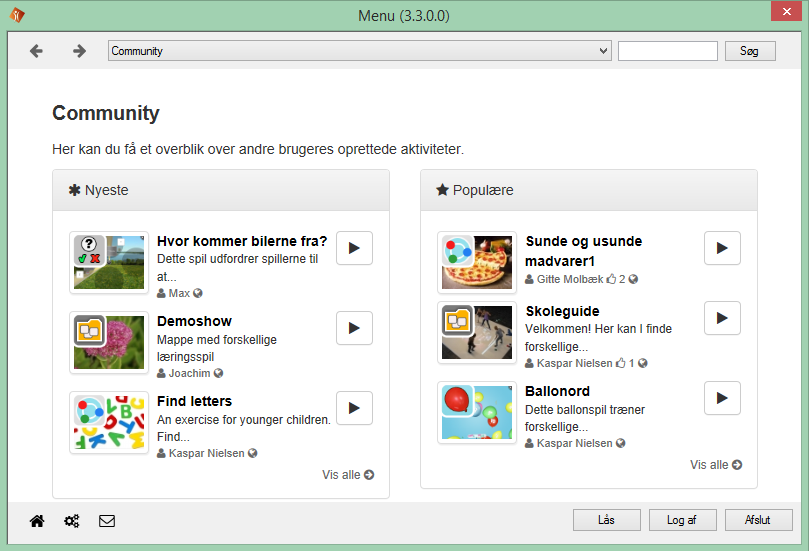809x551 pixels.
Task: Click the search text field
Action: pos(667,51)
